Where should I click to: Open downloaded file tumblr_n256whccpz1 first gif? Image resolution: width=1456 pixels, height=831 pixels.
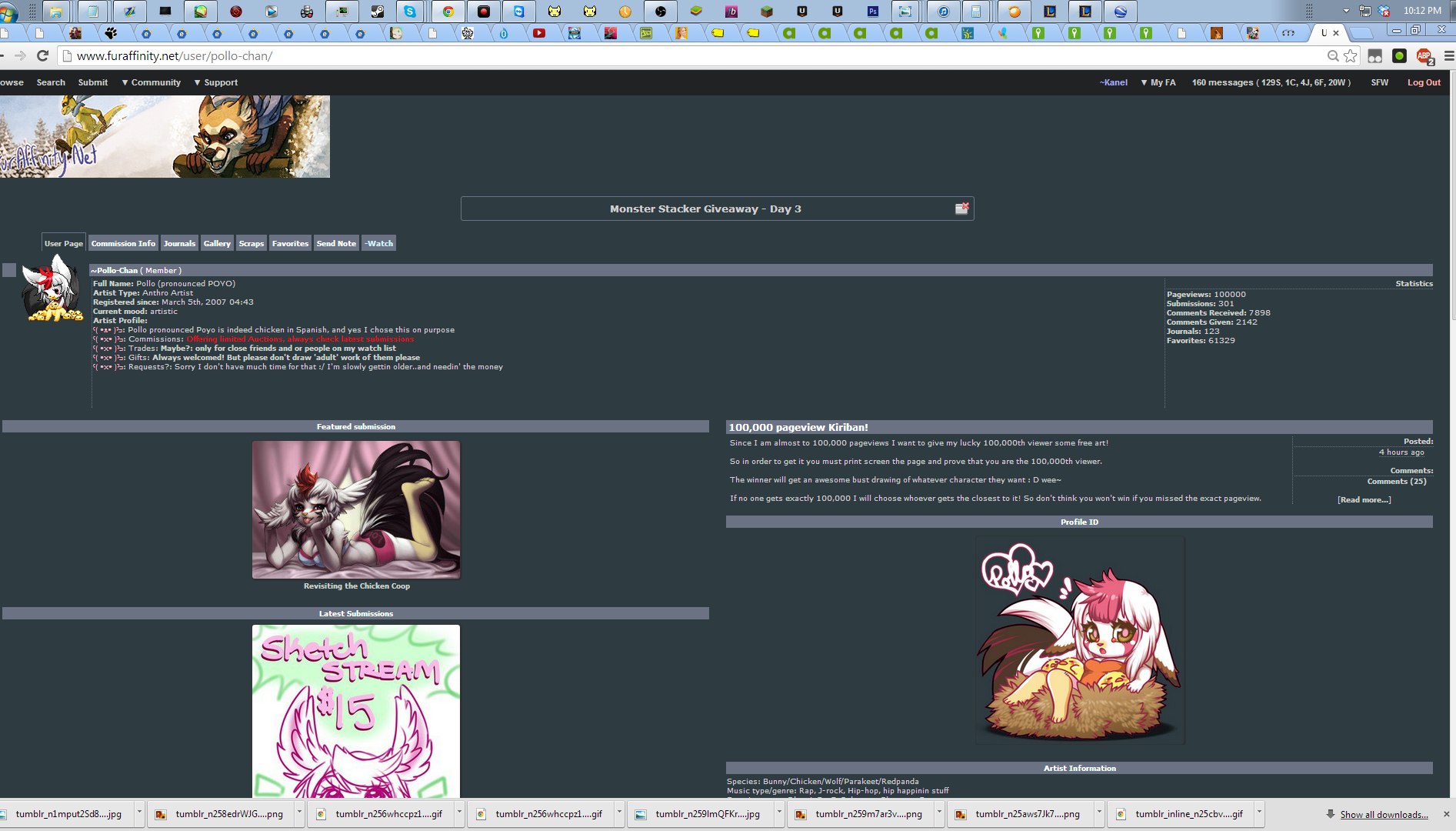coord(388,814)
